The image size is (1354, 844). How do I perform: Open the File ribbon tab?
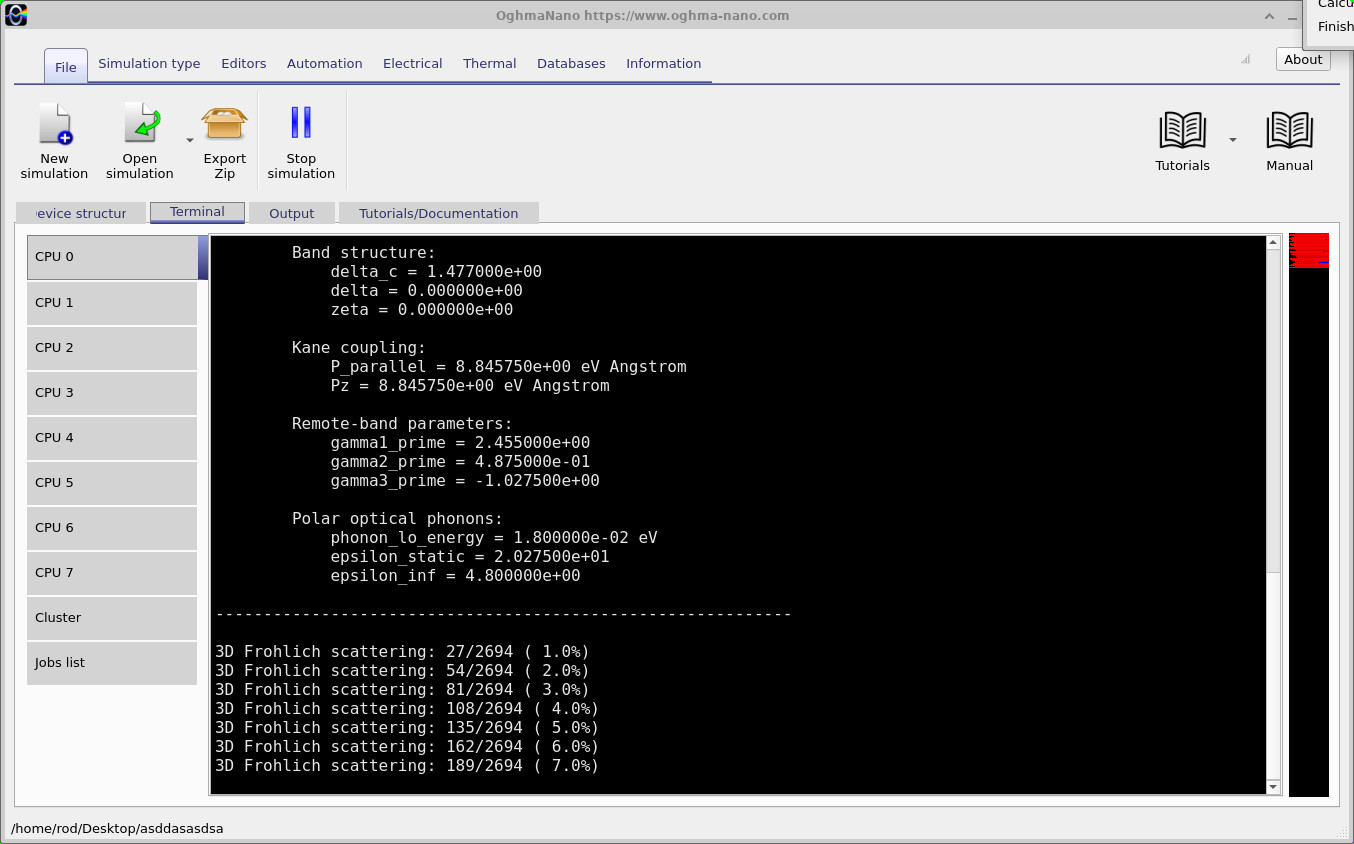[x=66, y=66]
